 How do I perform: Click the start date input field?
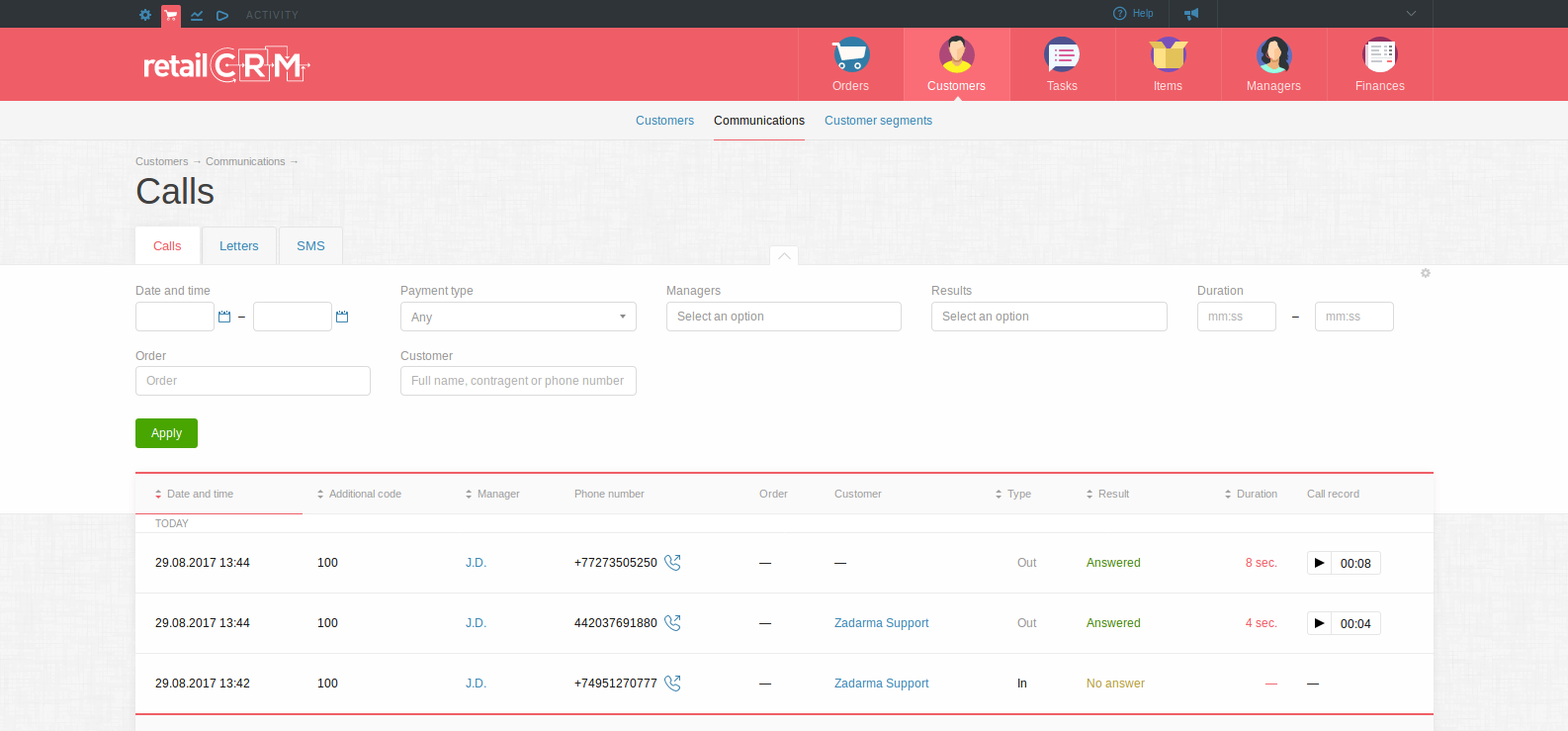tap(175, 317)
